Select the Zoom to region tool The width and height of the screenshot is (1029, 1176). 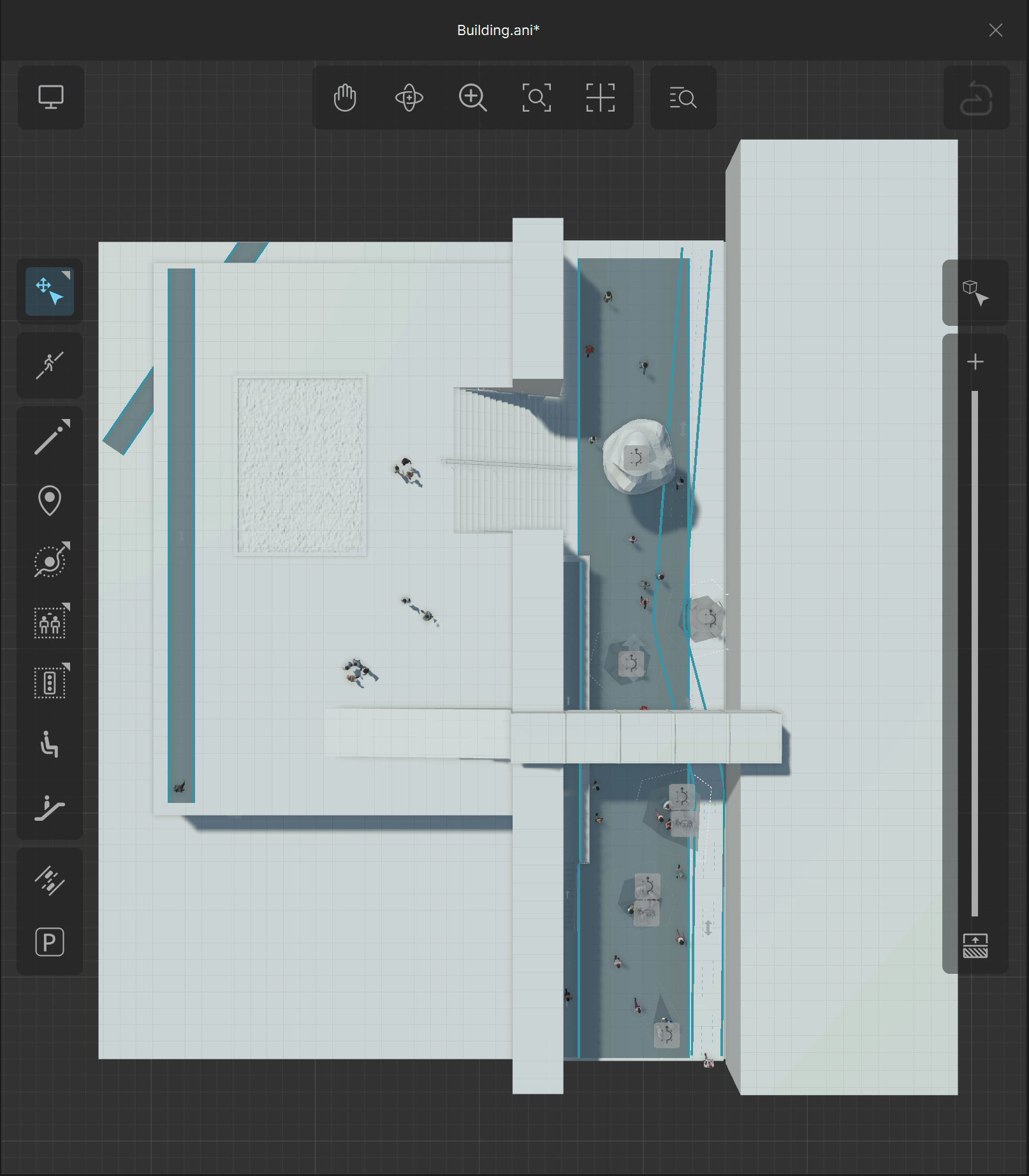coord(536,98)
